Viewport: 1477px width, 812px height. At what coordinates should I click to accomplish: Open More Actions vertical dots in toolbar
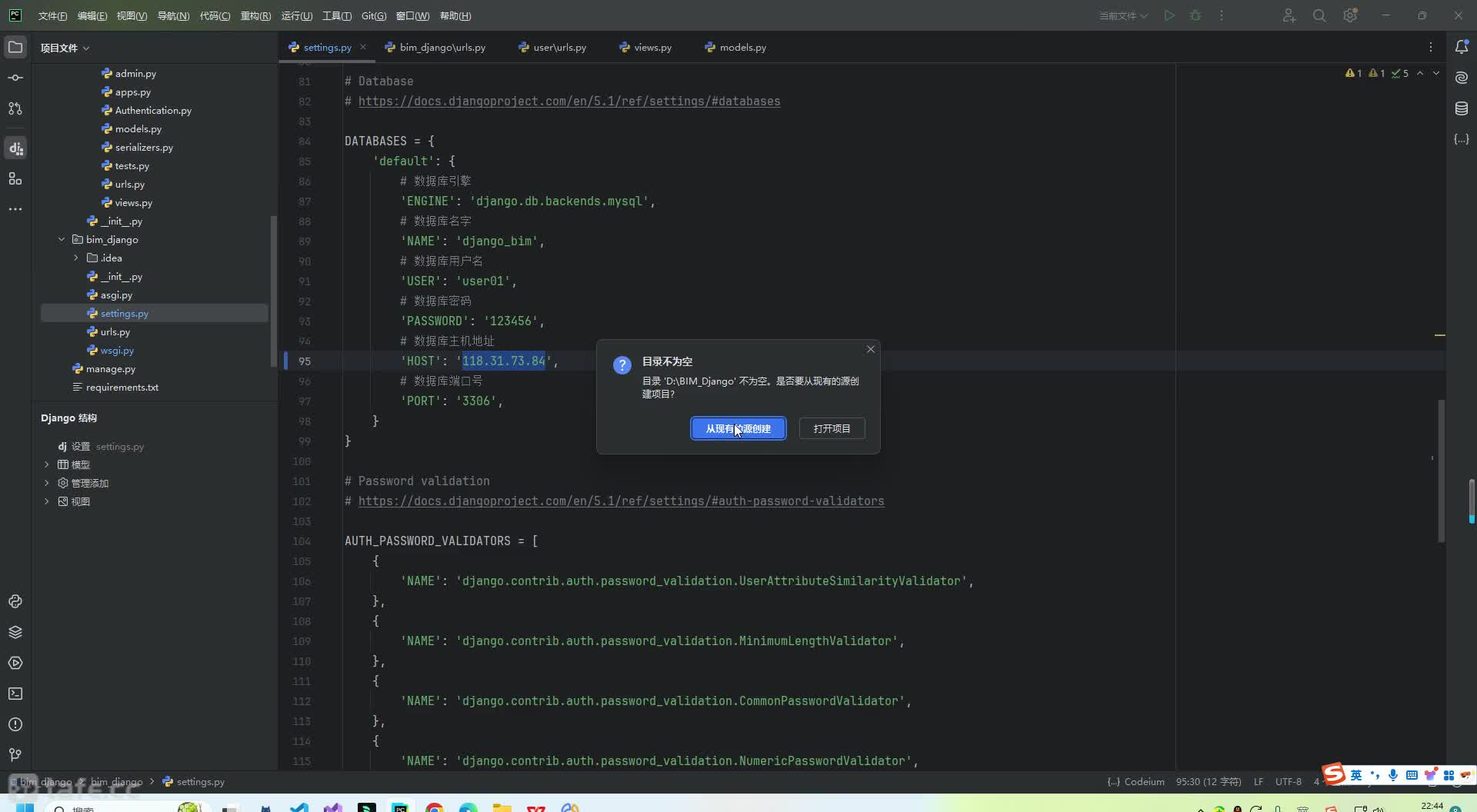pyautogui.click(x=1222, y=15)
